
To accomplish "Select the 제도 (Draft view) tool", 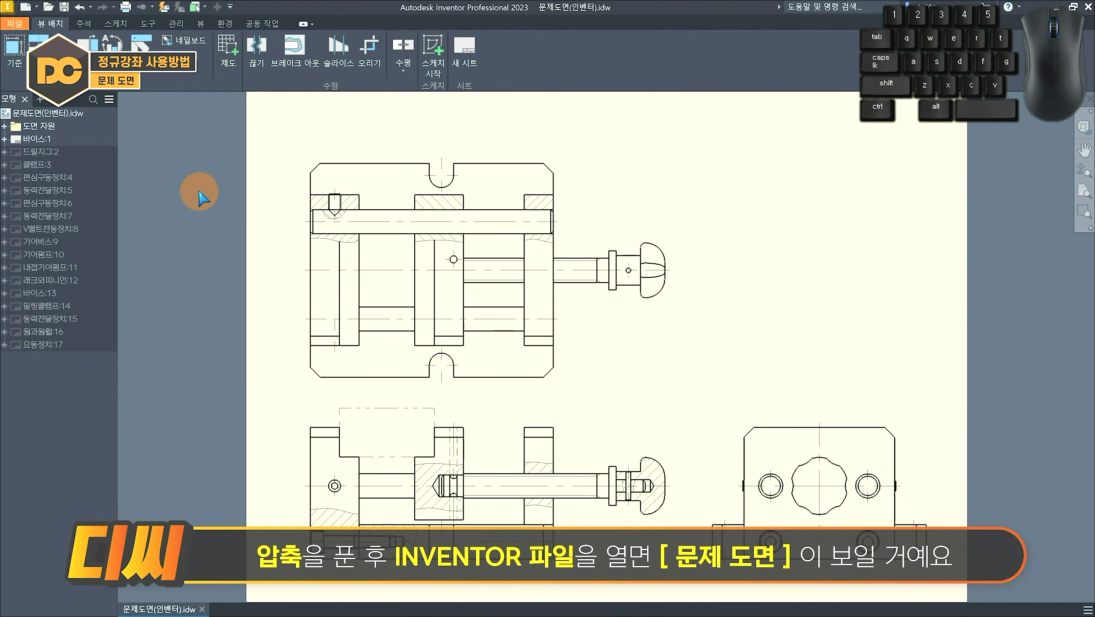I will [x=228, y=51].
